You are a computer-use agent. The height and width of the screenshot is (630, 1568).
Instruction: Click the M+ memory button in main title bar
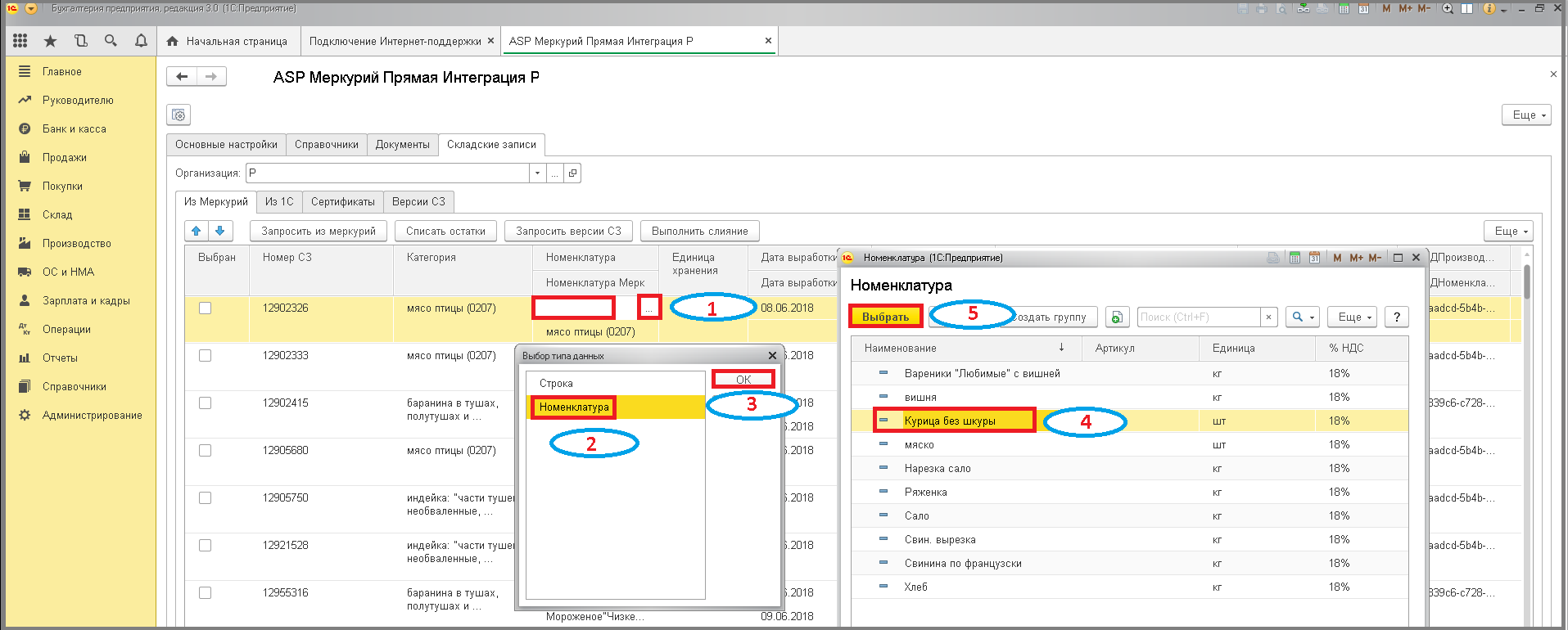coord(1406,8)
